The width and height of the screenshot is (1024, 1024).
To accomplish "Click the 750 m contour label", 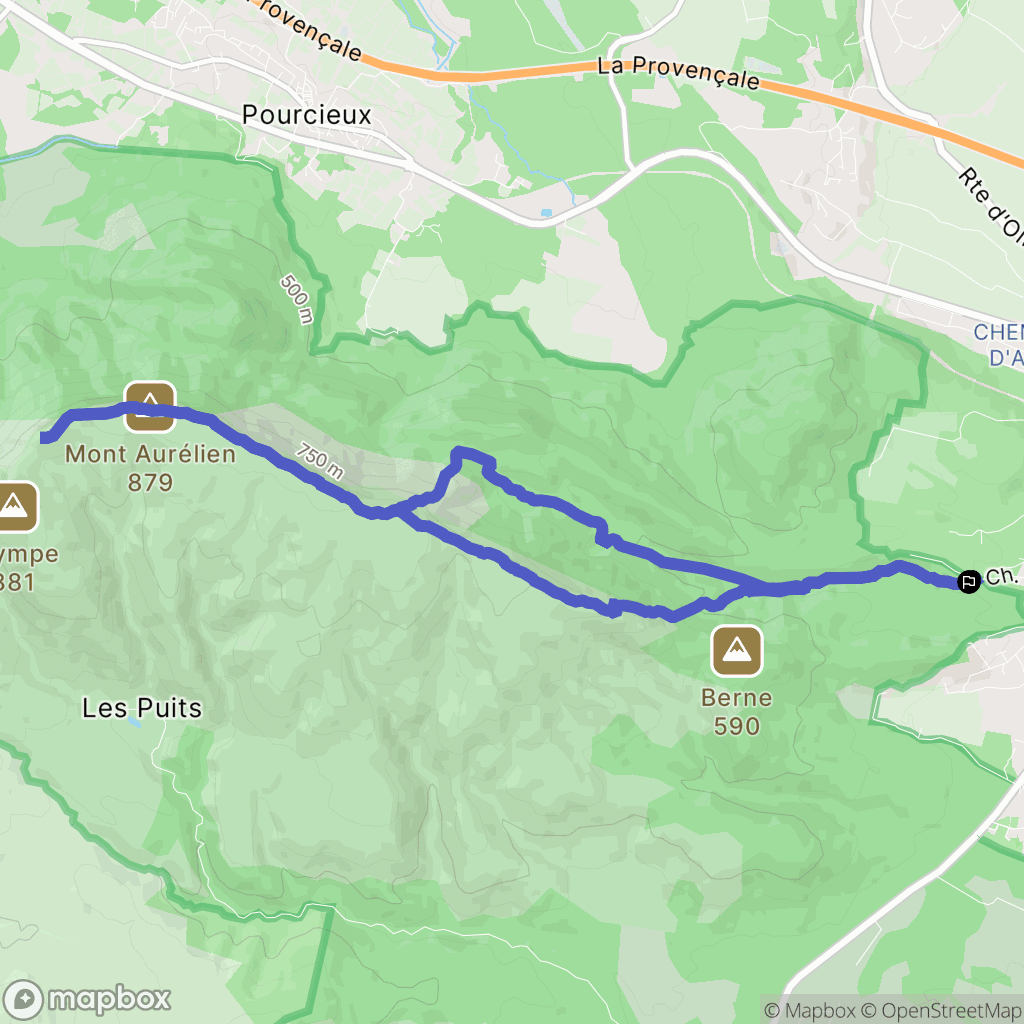I will pyautogui.click(x=319, y=460).
